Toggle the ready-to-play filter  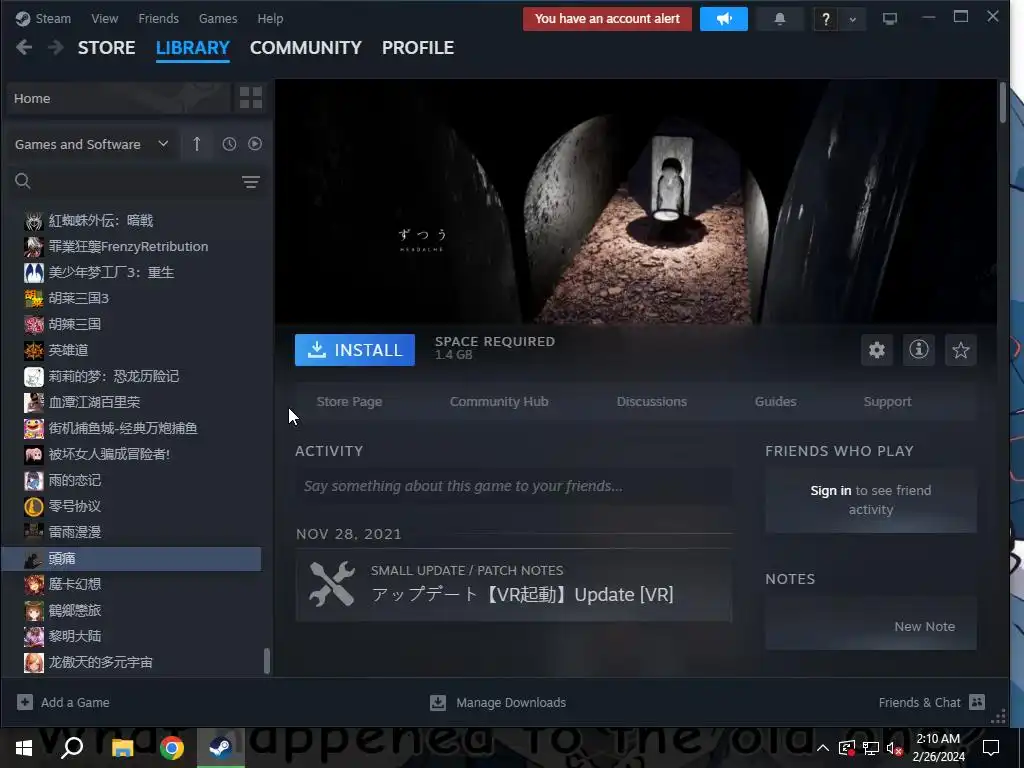[255, 144]
